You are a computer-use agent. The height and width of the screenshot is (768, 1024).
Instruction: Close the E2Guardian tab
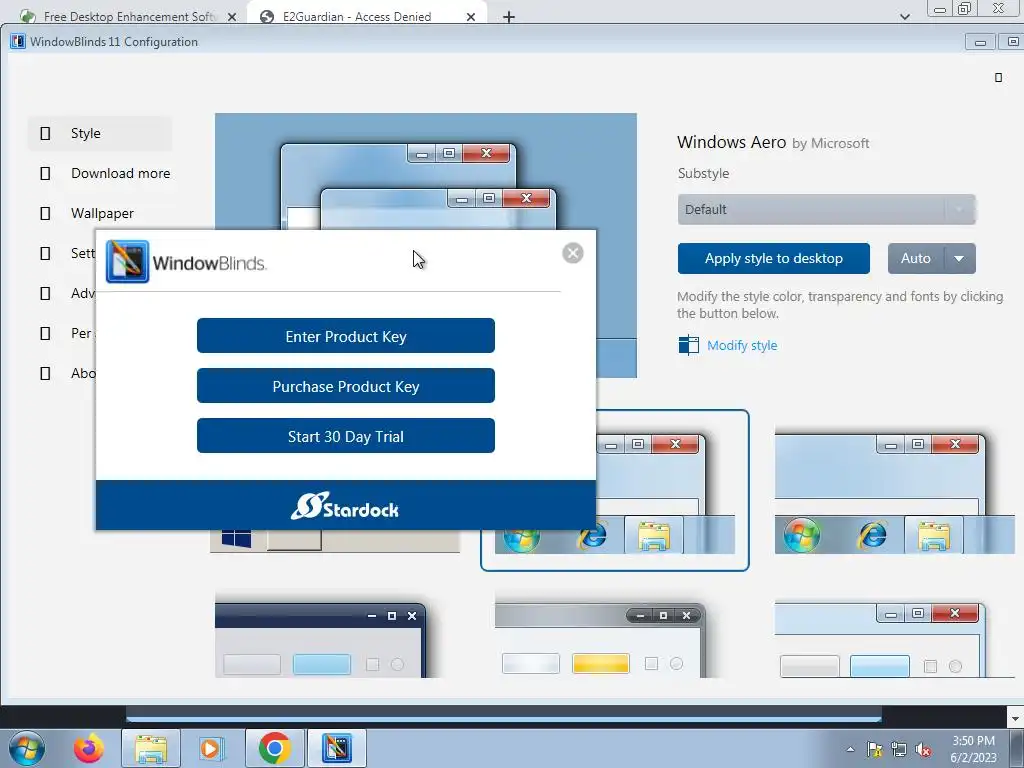click(x=471, y=17)
